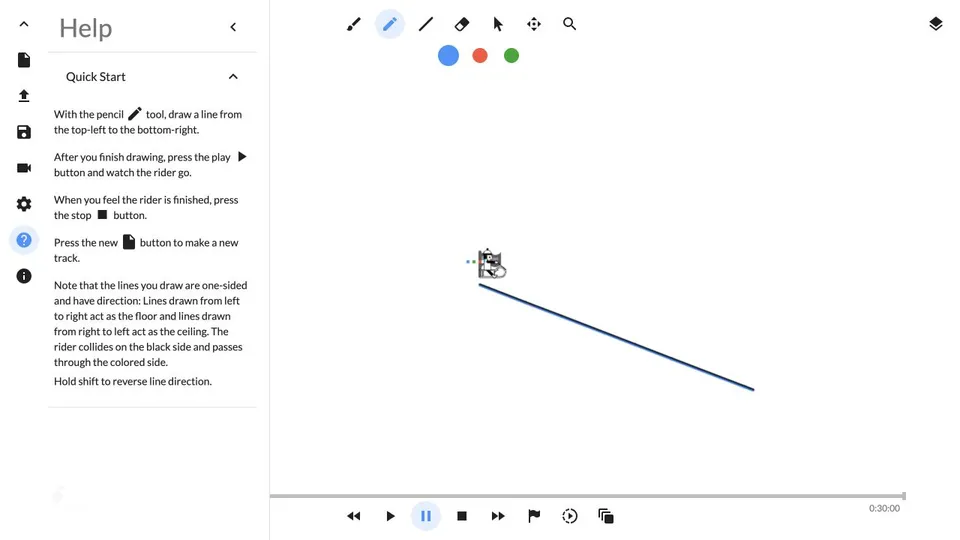Close the Help panel with left chevron

coord(233,27)
